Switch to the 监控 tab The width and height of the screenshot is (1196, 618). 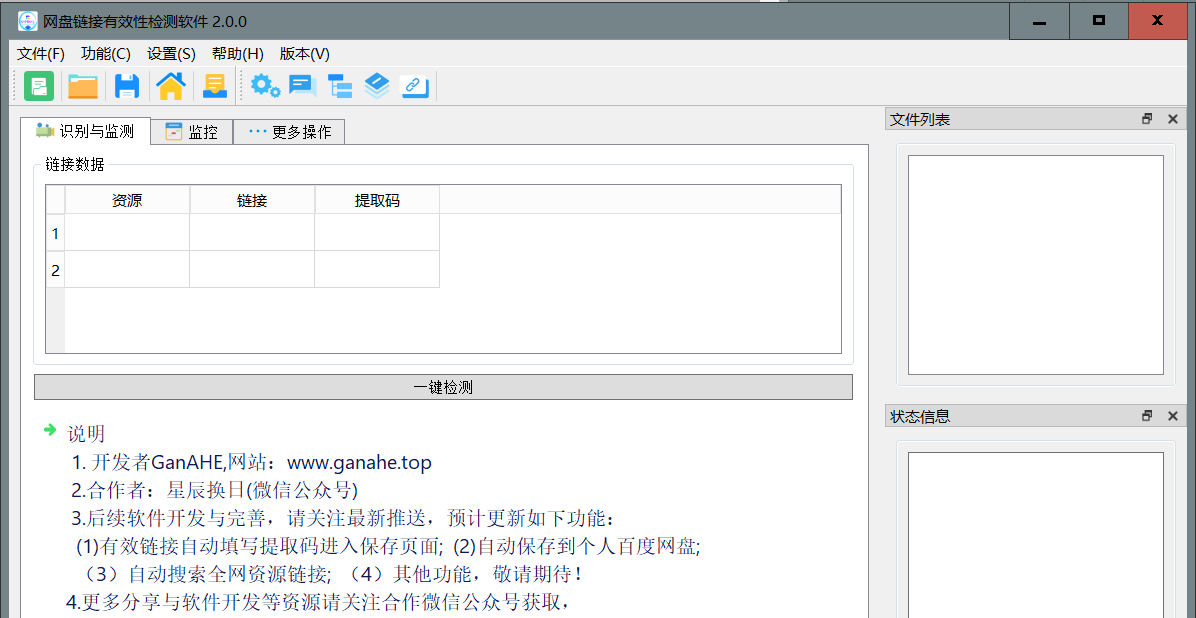tap(191, 132)
